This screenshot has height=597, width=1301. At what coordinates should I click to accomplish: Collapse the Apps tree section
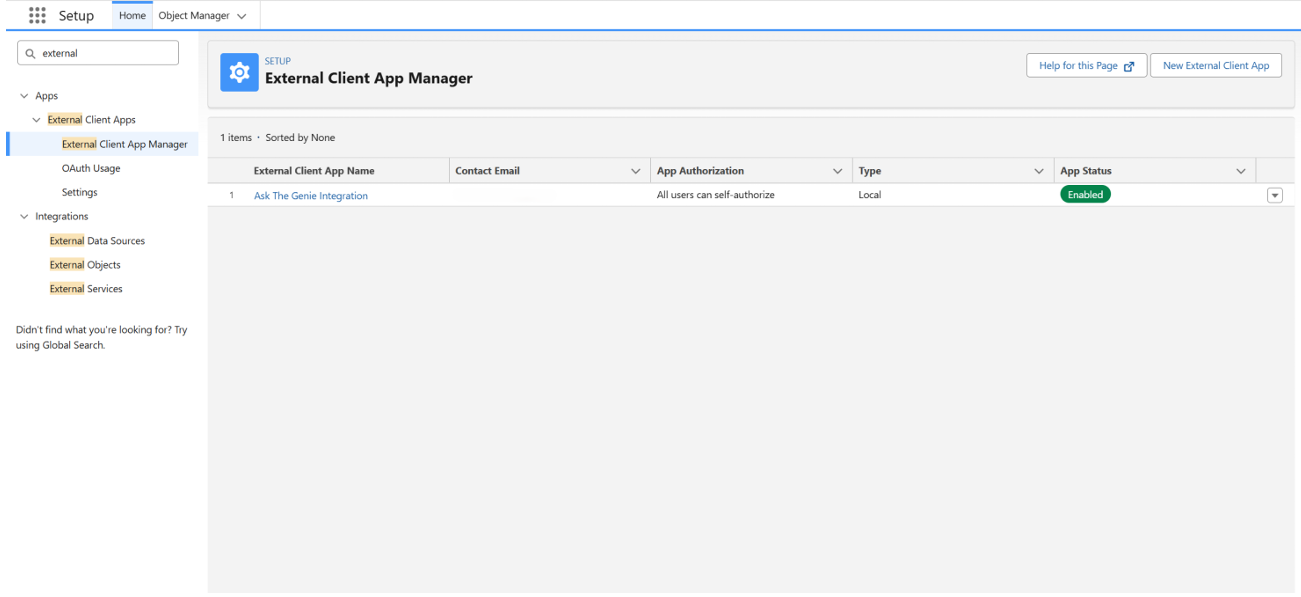coord(23,96)
